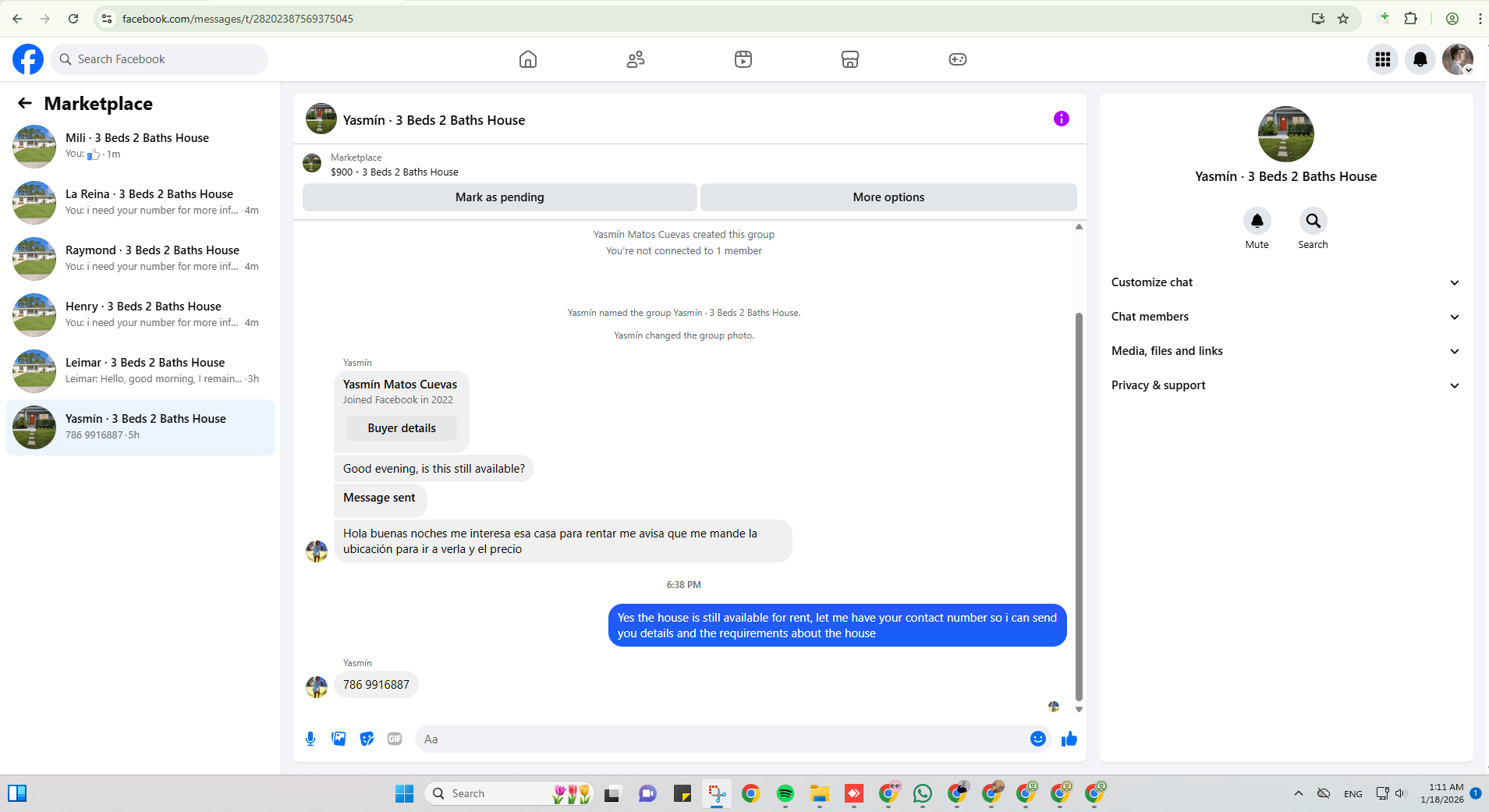The image size is (1489, 812).
Task: Click taskbar Search box
Action: (x=509, y=793)
